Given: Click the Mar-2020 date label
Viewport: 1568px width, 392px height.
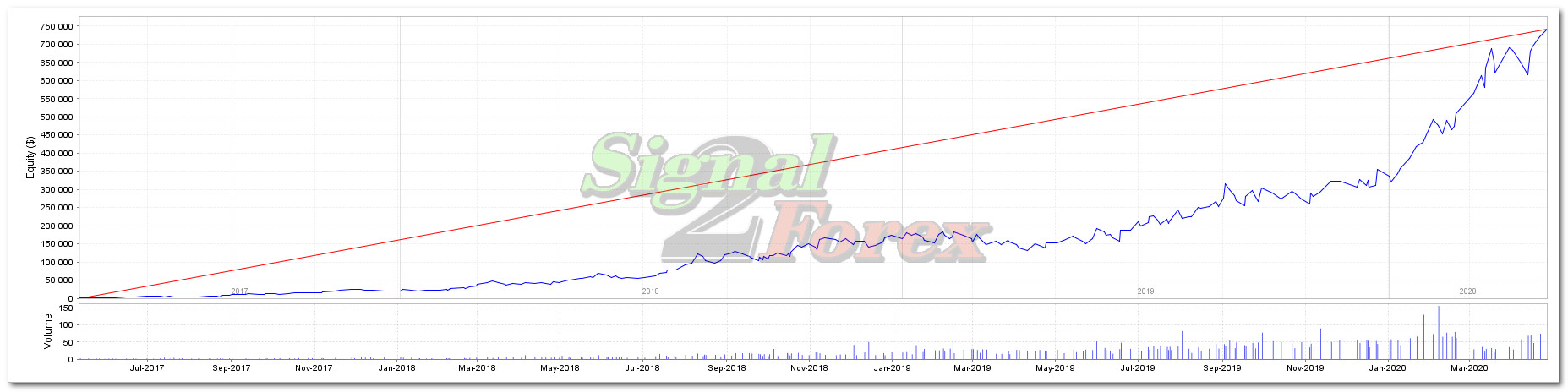Looking at the screenshot, I should pos(1469,368).
